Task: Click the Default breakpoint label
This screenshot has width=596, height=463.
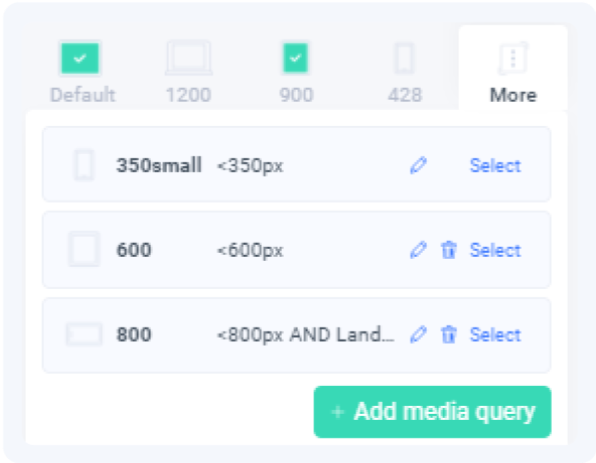Action: 82,95
